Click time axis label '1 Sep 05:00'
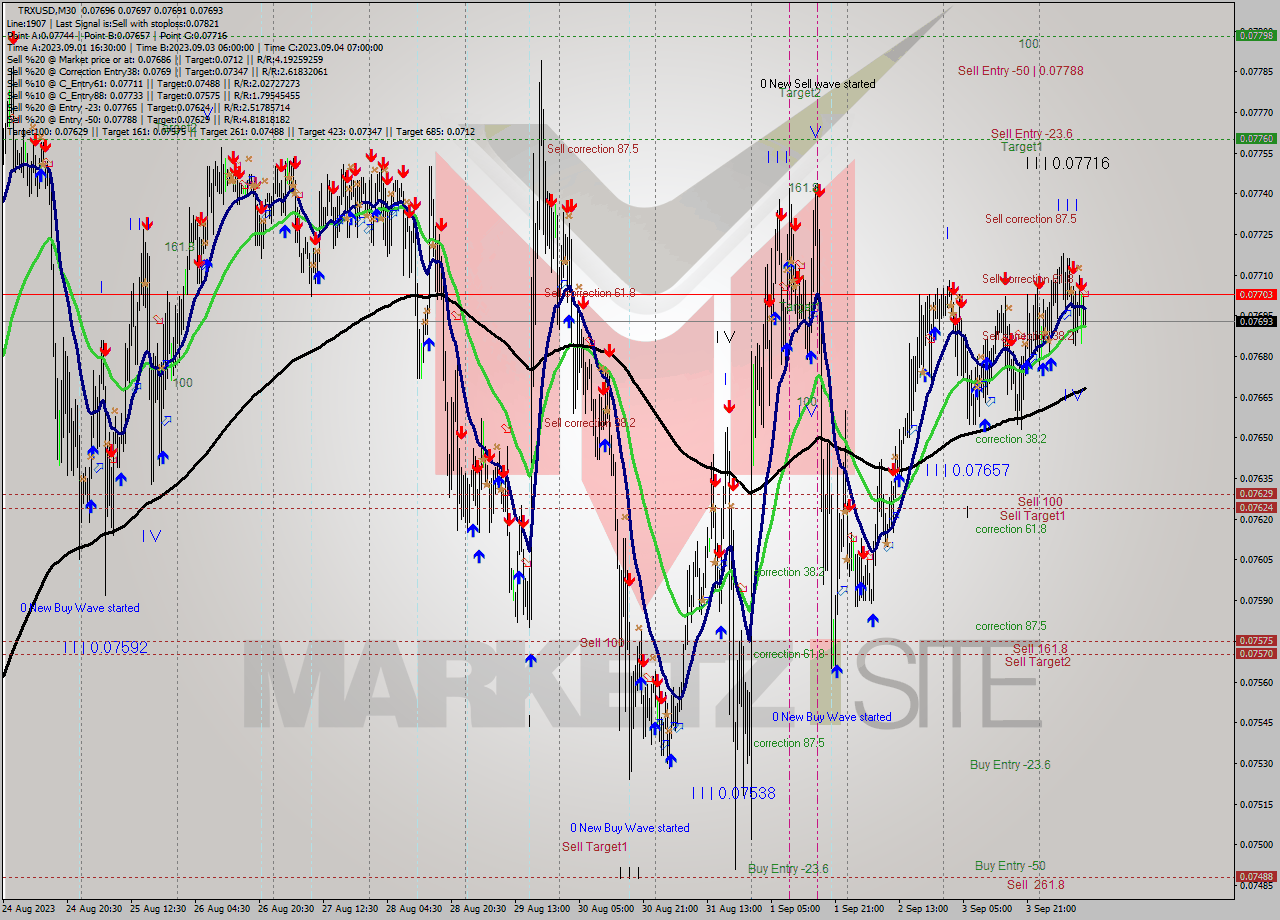The width and height of the screenshot is (1280, 920). [x=796, y=909]
